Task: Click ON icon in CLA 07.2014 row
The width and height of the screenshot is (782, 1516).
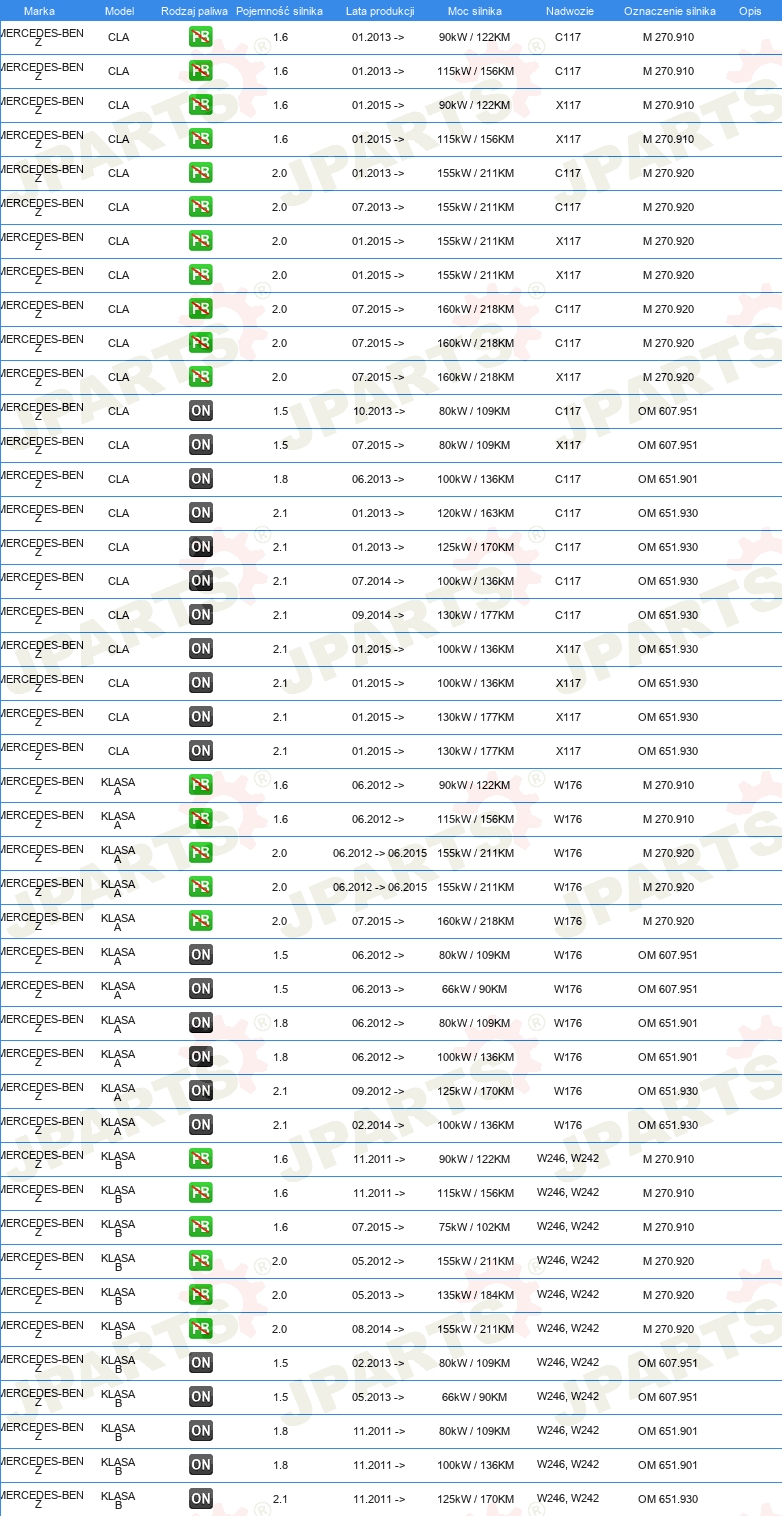Action: pos(201,581)
